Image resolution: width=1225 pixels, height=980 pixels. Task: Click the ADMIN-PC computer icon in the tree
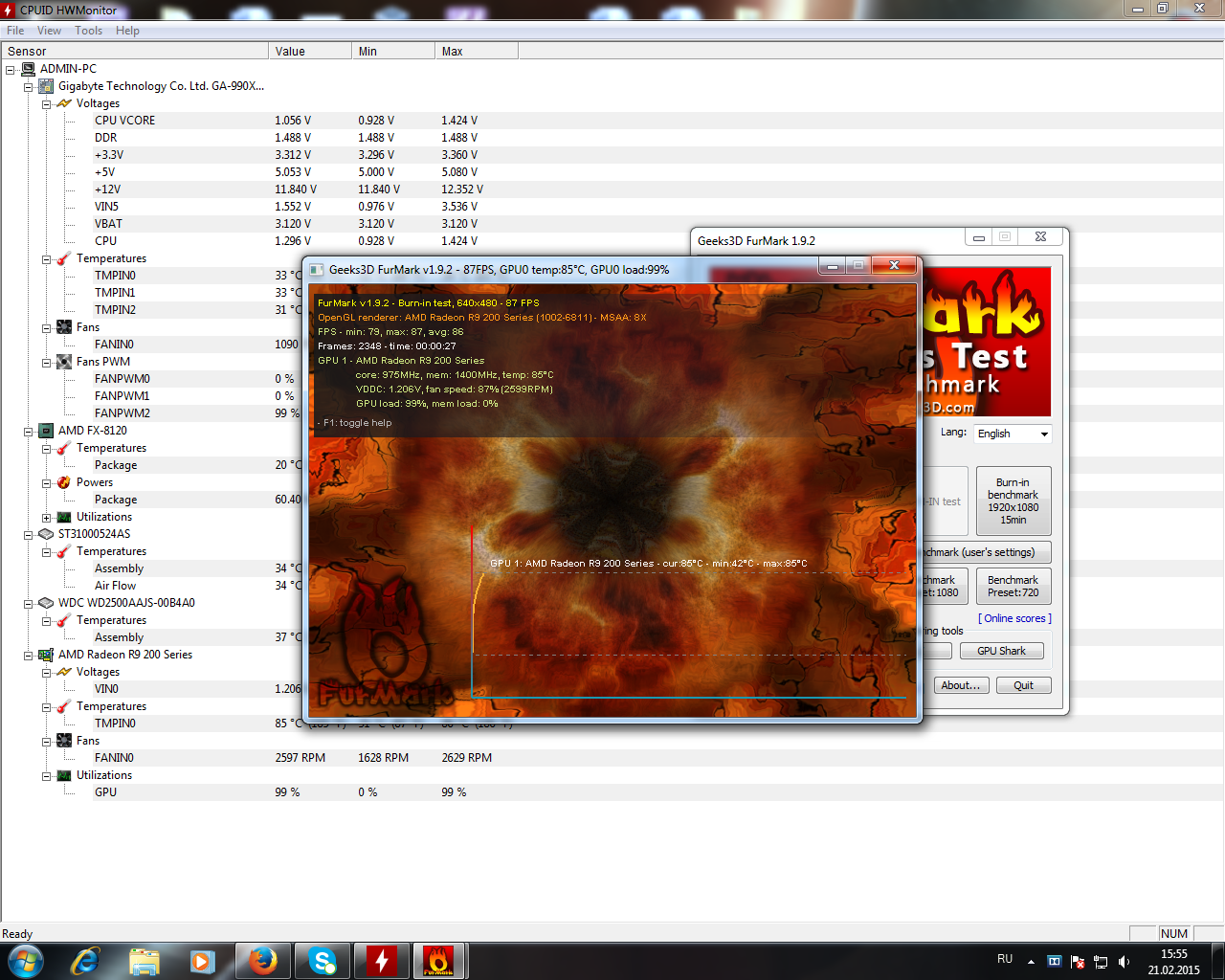click(29, 69)
